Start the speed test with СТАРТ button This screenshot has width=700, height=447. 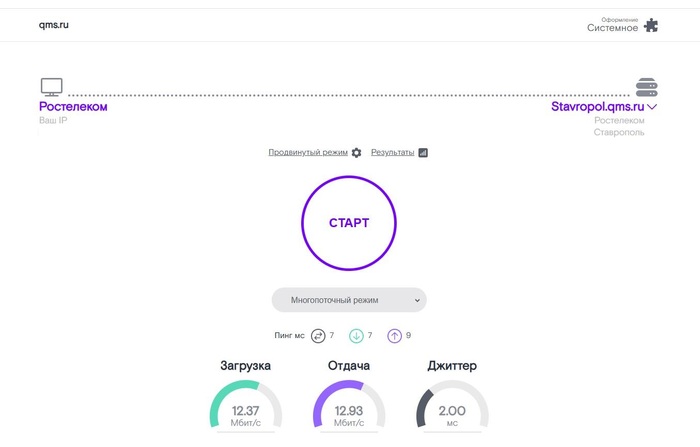tap(349, 223)
